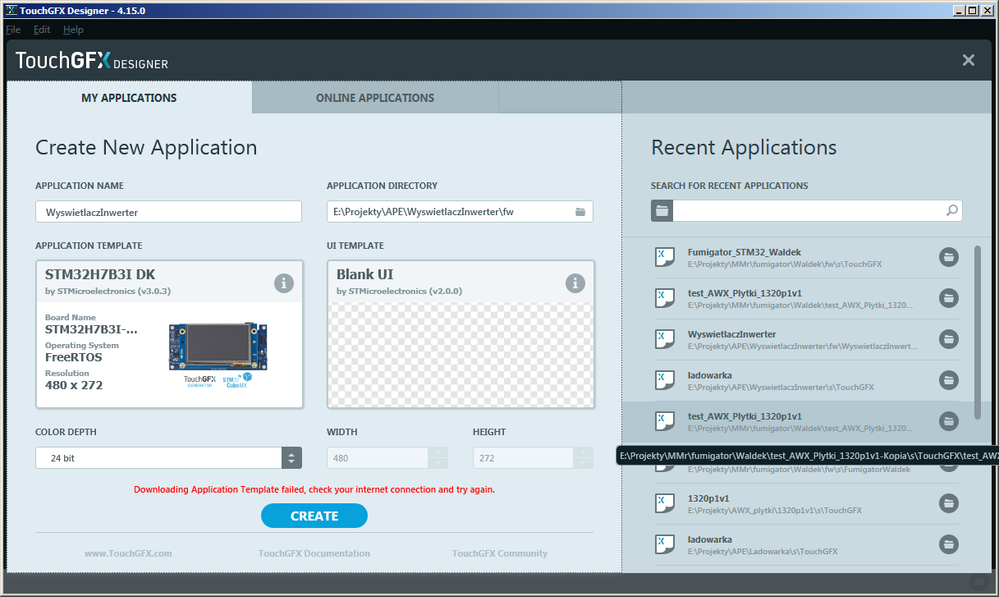The image size is (999, 597).
Task: Click the Width value field
Action: click(377, 457)
